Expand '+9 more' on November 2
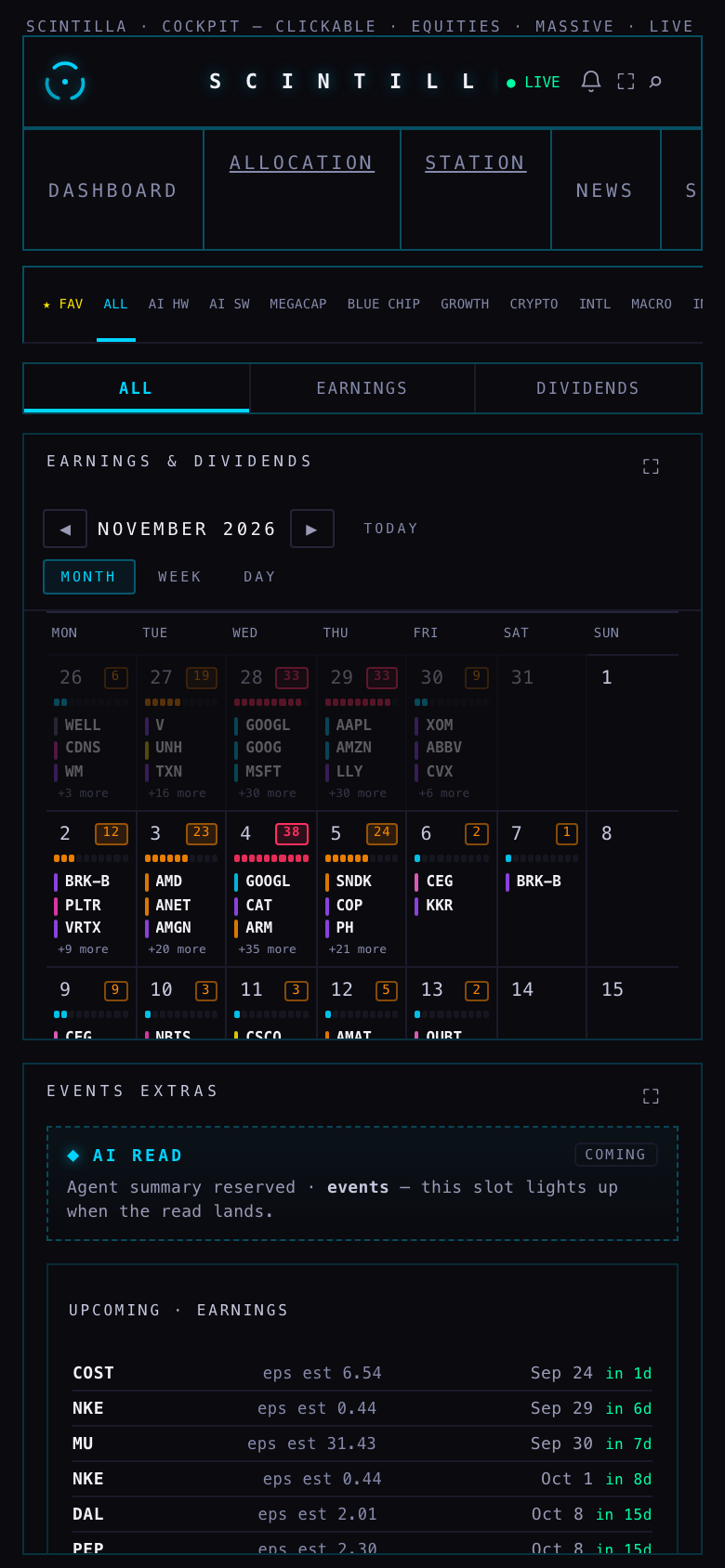The width and height of the screenshot is (725, 1568). tap(84, 949)
